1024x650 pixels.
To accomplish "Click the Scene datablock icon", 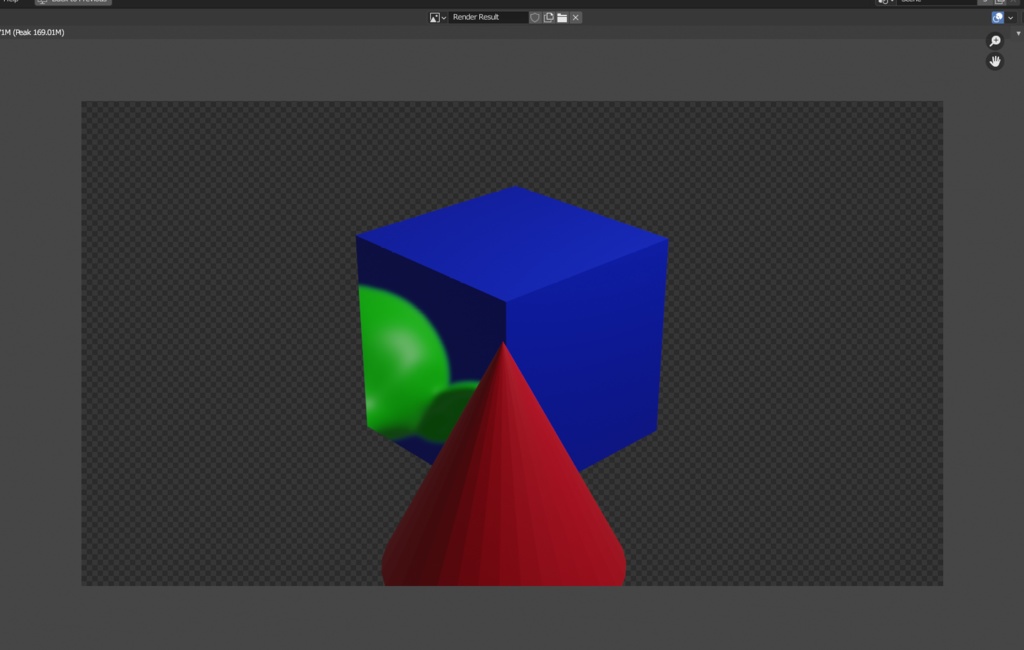I will (x=884, y=2).
